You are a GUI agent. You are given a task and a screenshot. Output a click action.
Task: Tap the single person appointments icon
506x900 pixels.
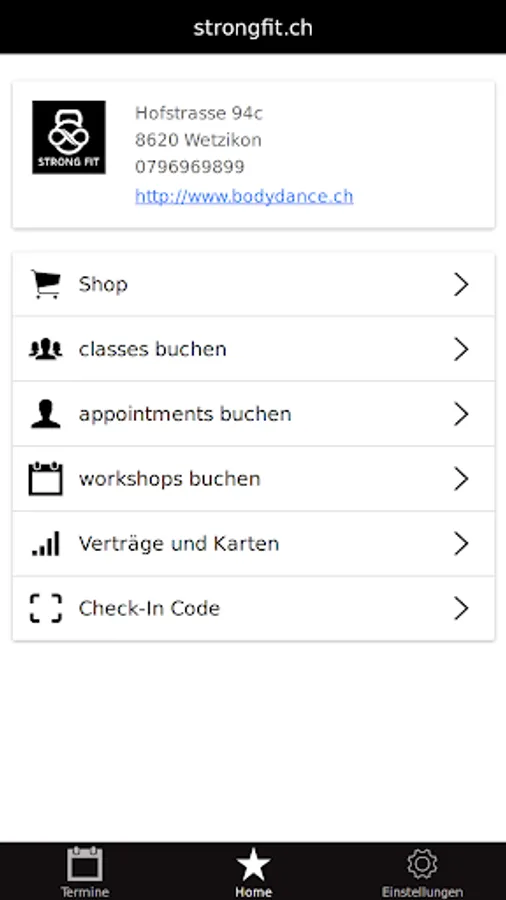tap(45, 414)
